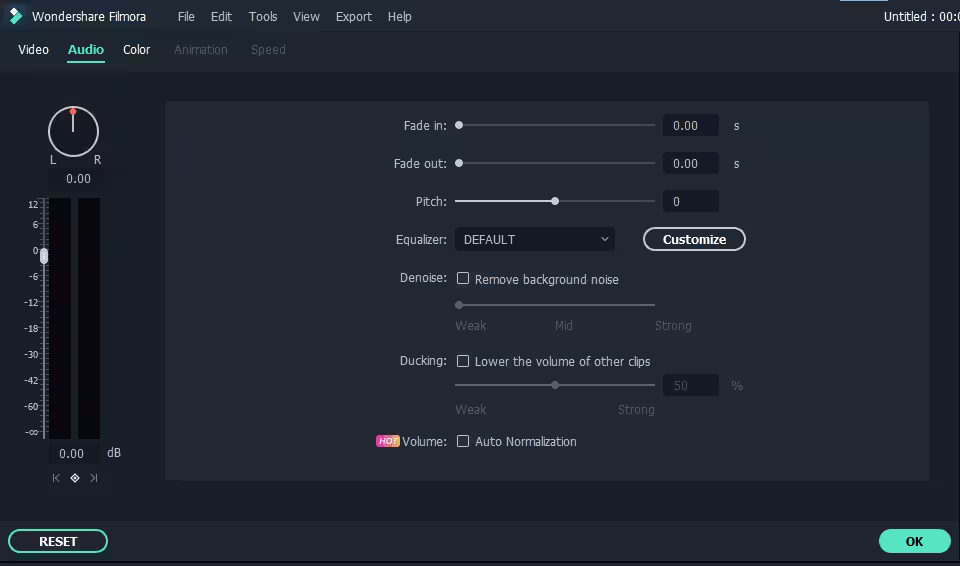Go to previous volume keyframe
Image resolution: width=960 pixels, height=566 pixels.
pos(56,478)
